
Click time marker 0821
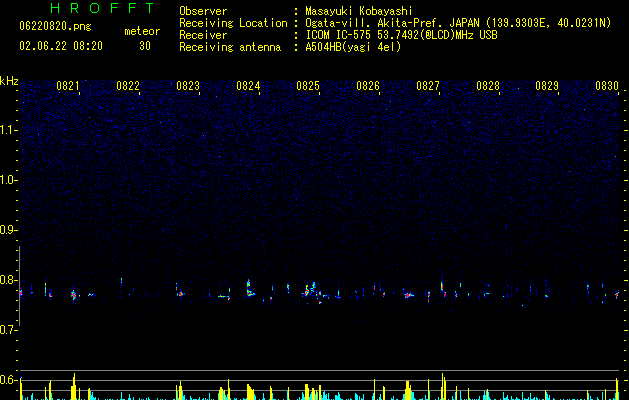pyautogui.click(x=67, y=86)
